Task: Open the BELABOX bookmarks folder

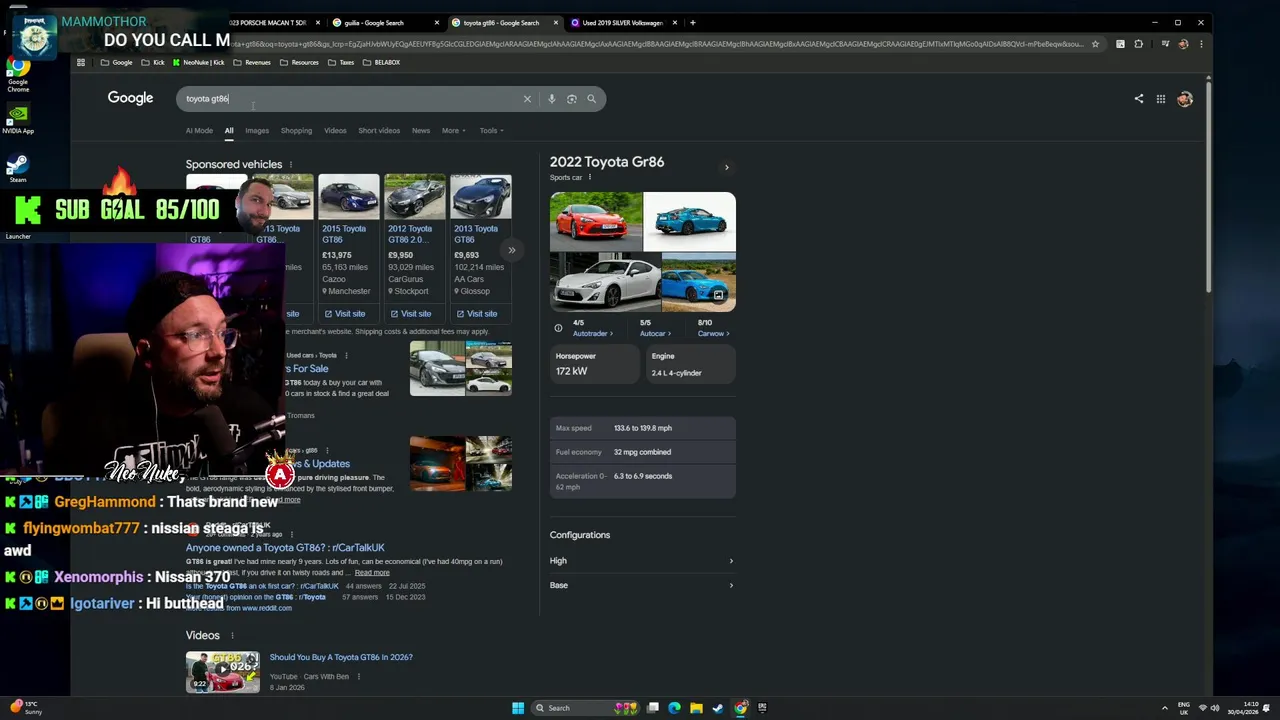Action: tap(381, 62)
